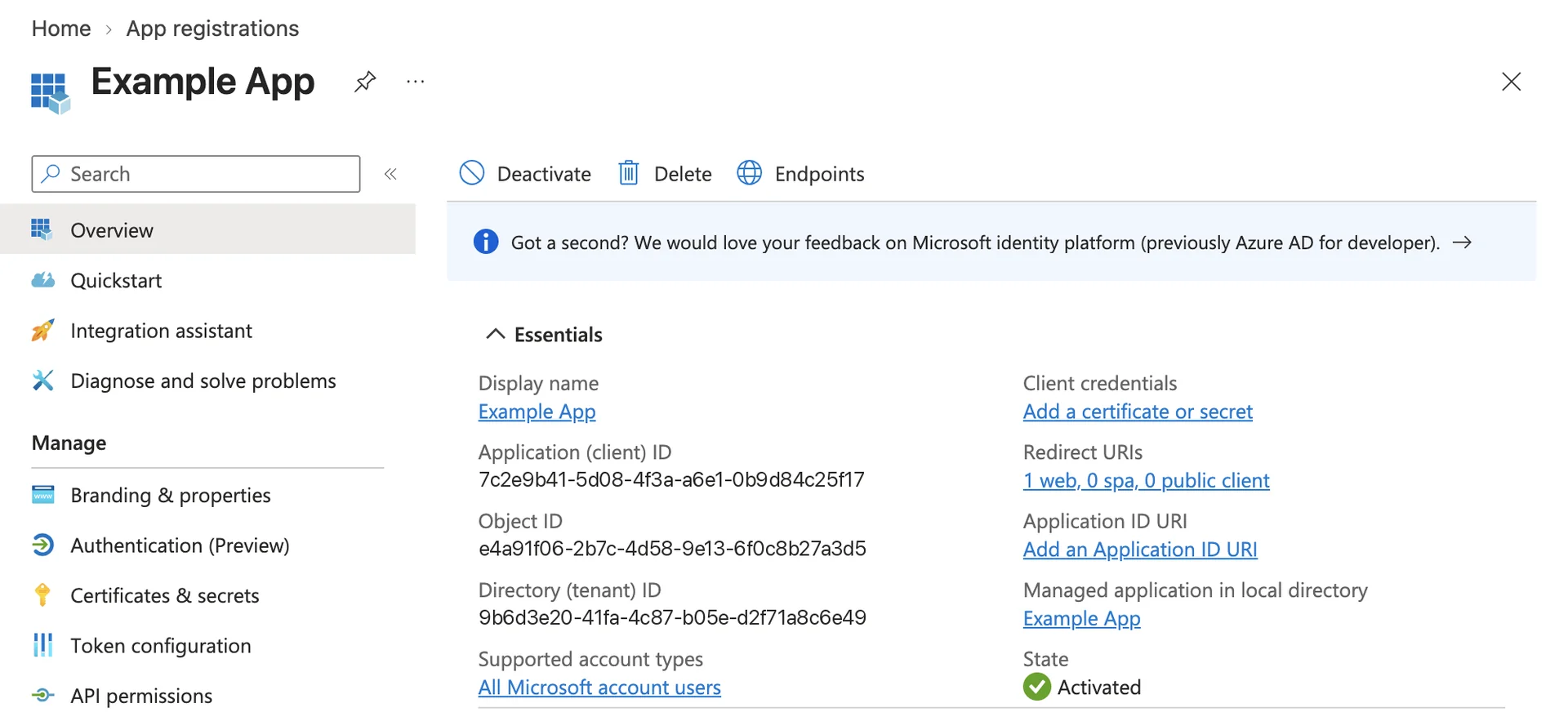
Task: Click the Home breadcrumb link
Action: click(x=61, y=29)
